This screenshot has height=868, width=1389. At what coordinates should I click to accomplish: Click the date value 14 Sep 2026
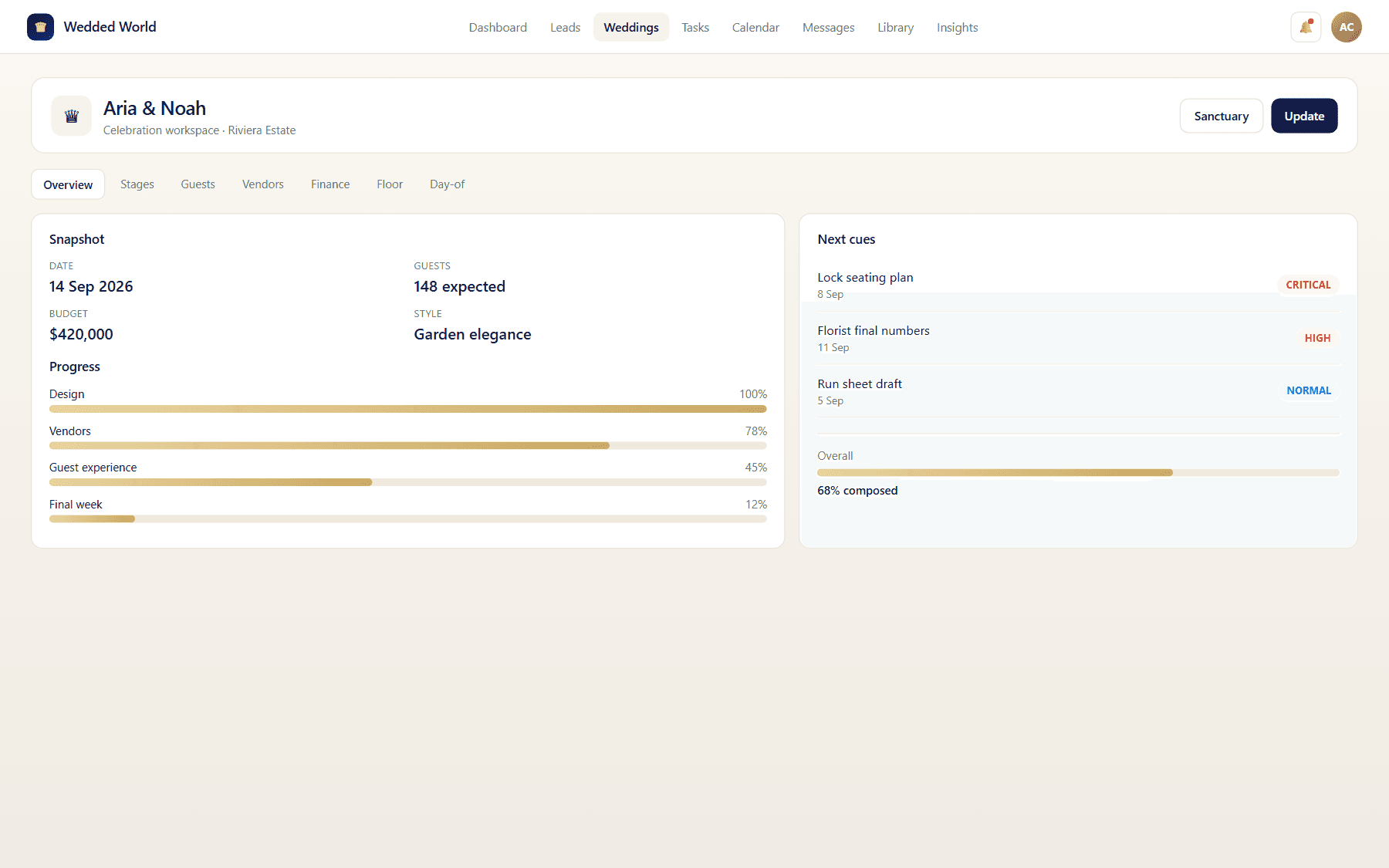point(91,287)
